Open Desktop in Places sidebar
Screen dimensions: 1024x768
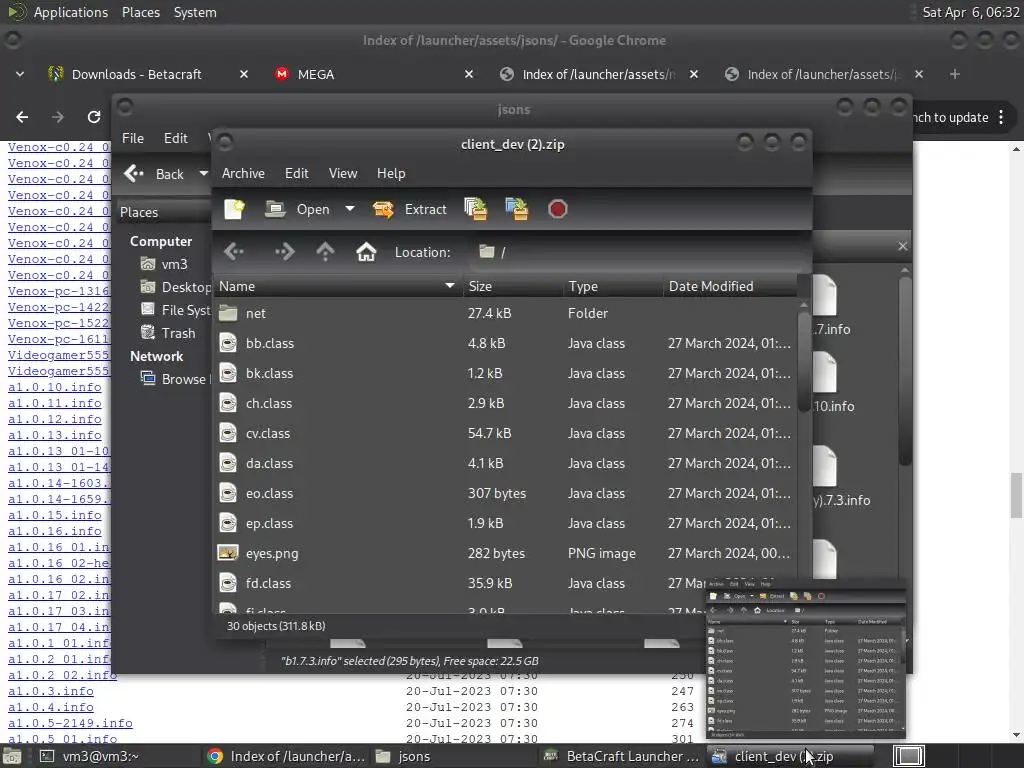click(176, 287)
